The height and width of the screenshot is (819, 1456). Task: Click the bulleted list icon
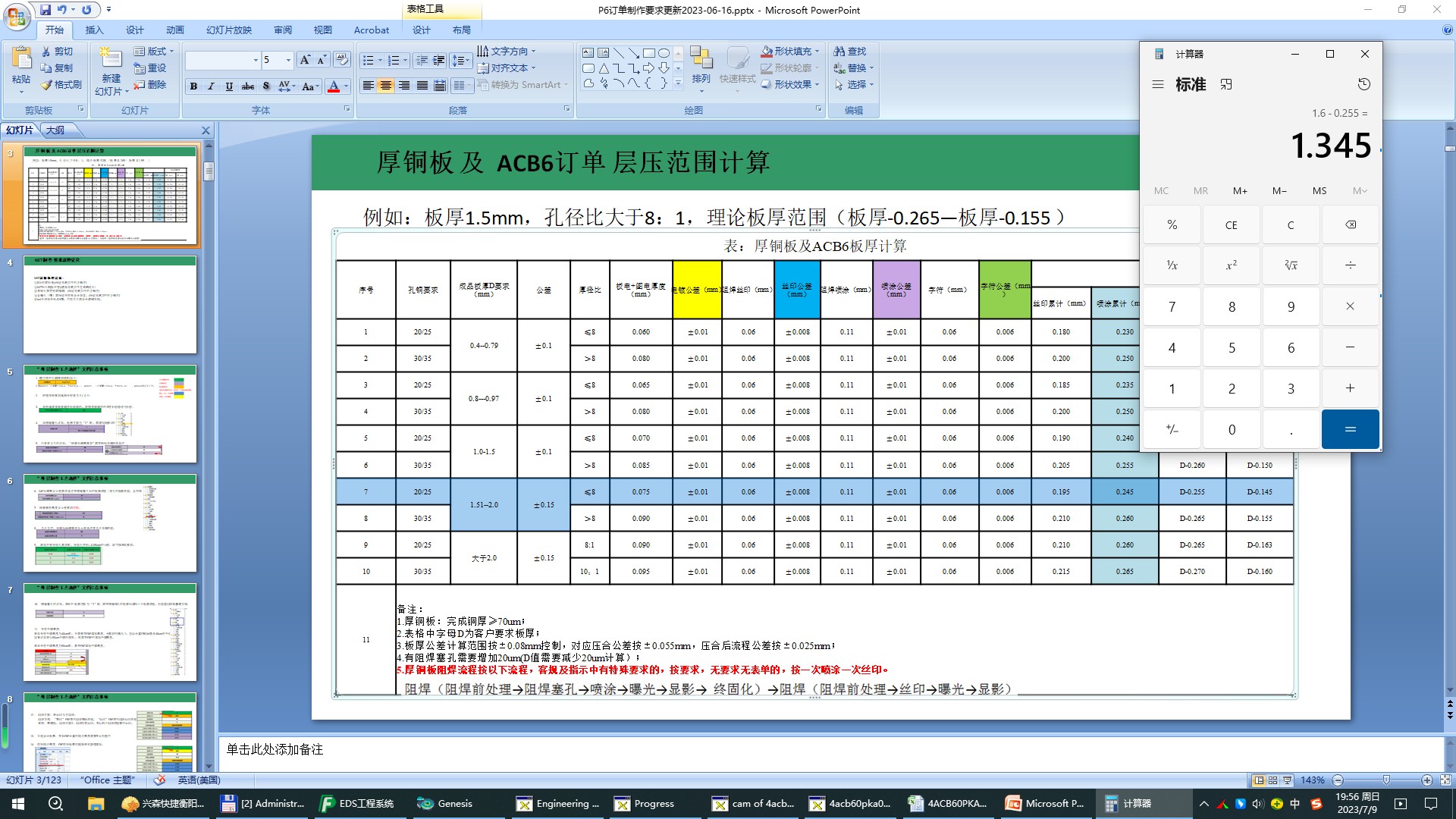click(x=368, y=60)
